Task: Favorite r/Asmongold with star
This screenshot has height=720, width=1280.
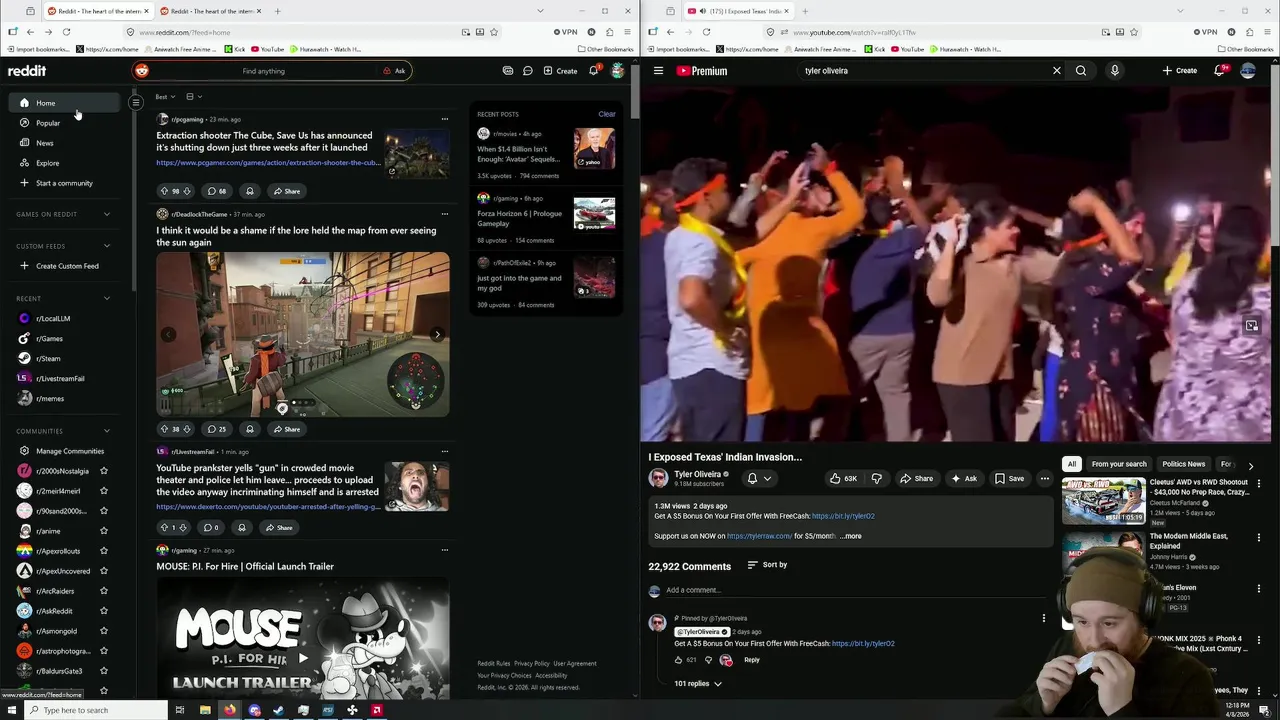Action: [104, 631]
